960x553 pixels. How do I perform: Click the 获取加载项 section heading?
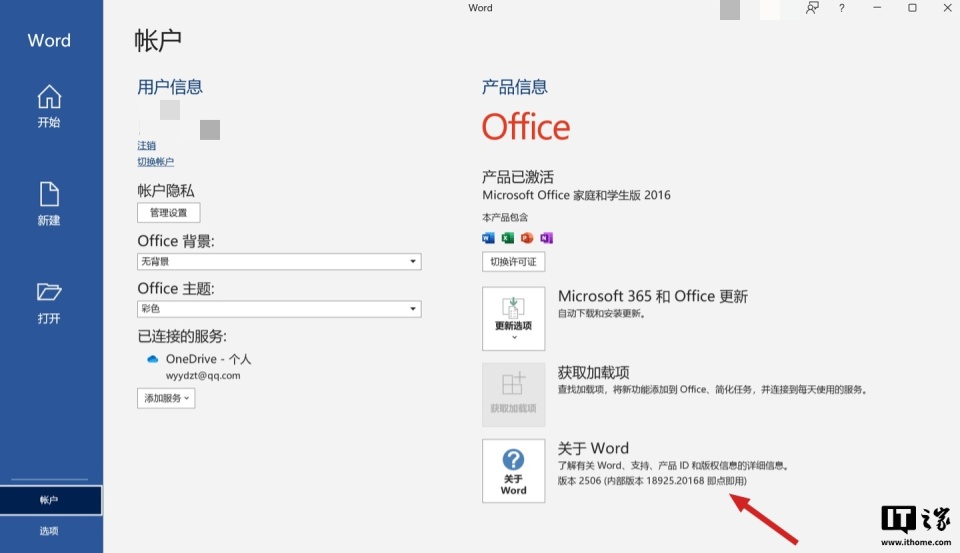pyautogui.click(x=593, y=372)
